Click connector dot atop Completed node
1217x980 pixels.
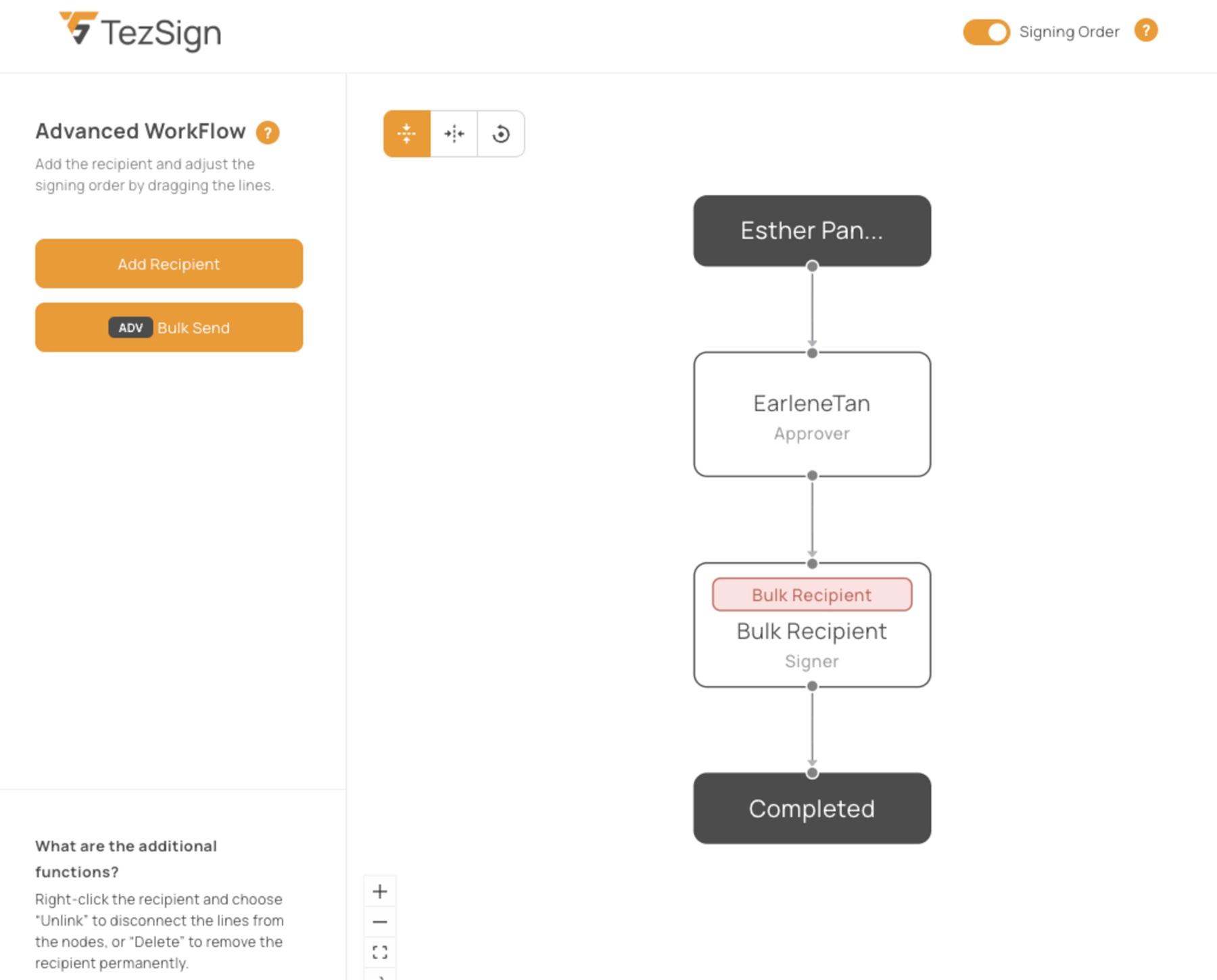pos(812,773)
